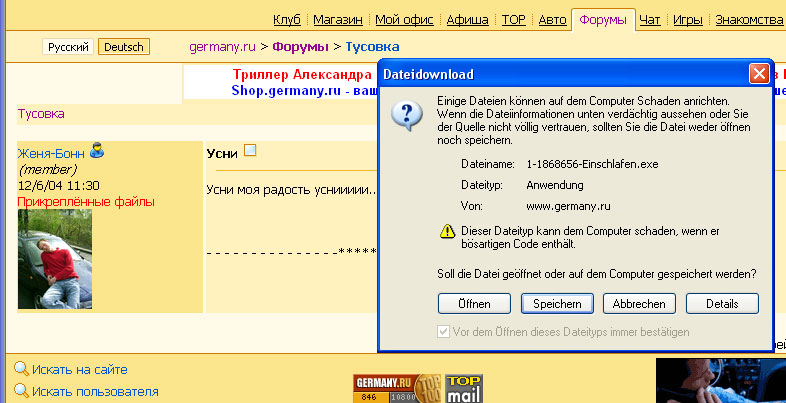The image size is (786, 403).
Task: Open Искать пользователя search link
Action: (95, 391)
